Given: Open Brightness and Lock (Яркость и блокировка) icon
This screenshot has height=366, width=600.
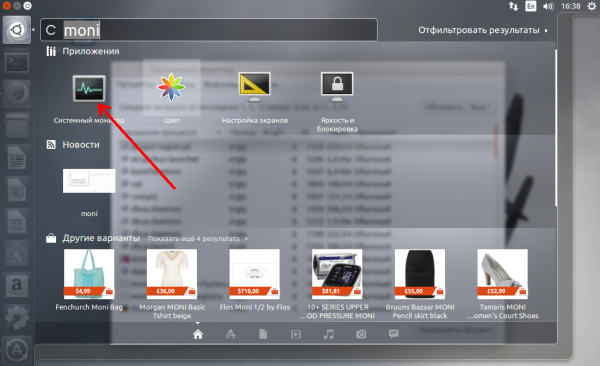Looking at the screenshot, I should point(337,87).
